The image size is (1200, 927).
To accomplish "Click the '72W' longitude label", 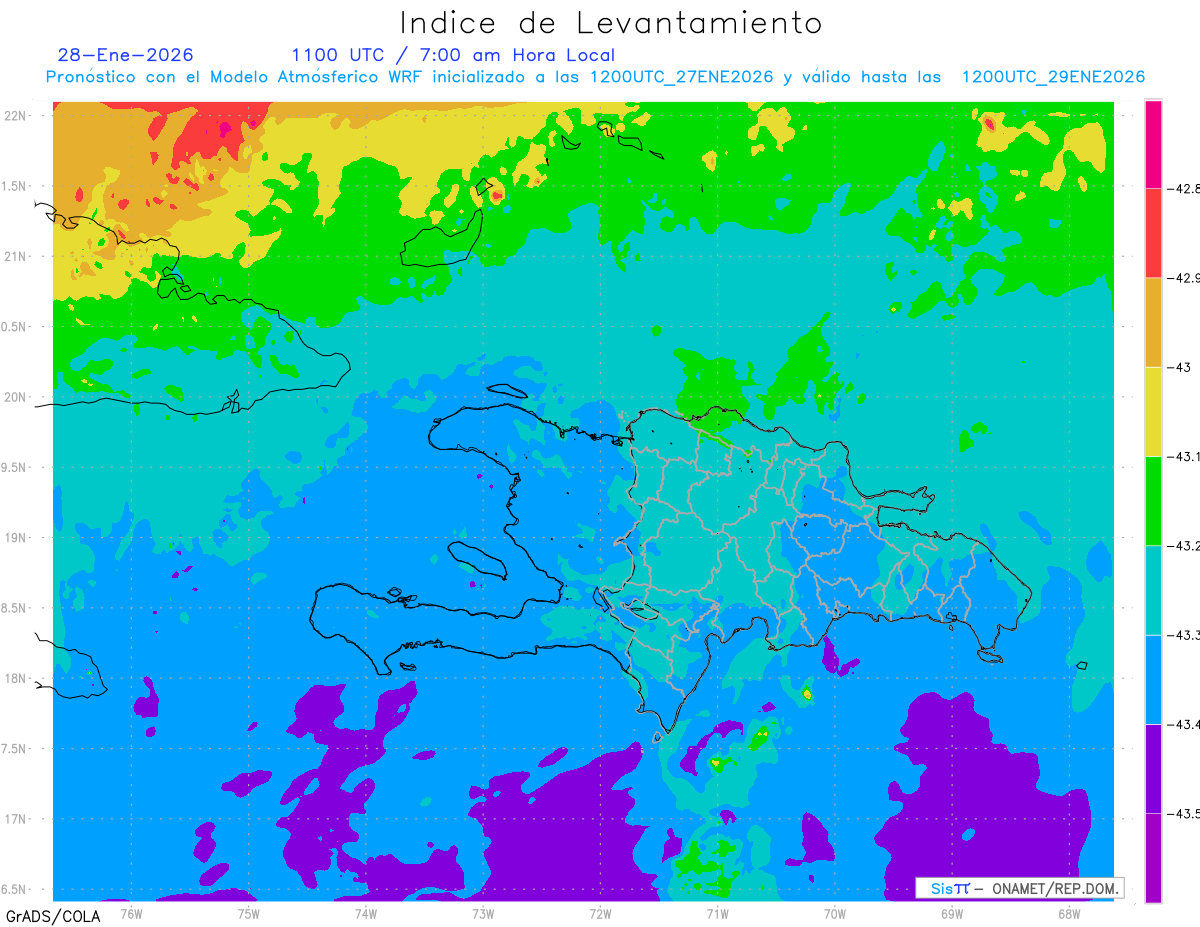I will [600, 914].
